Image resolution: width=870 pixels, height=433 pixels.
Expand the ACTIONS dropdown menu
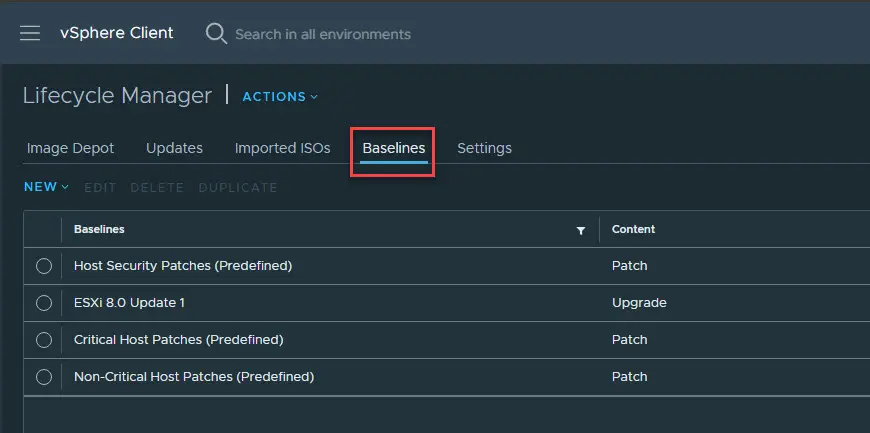point(280,97)
